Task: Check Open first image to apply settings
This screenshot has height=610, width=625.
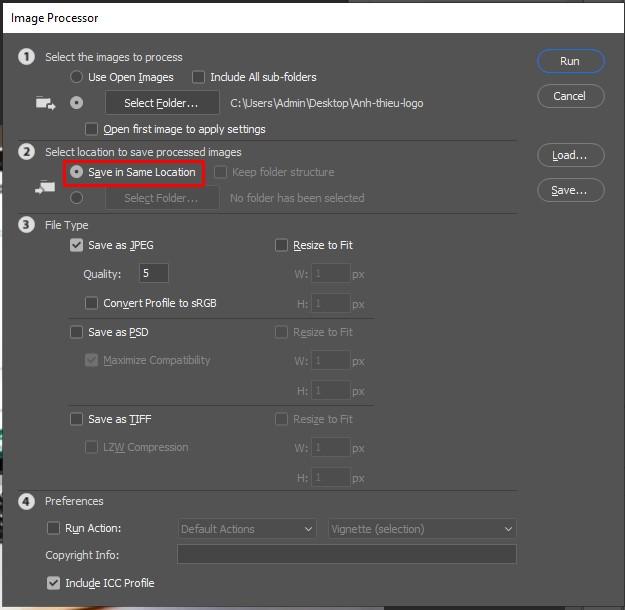Action: click(93, 129)
